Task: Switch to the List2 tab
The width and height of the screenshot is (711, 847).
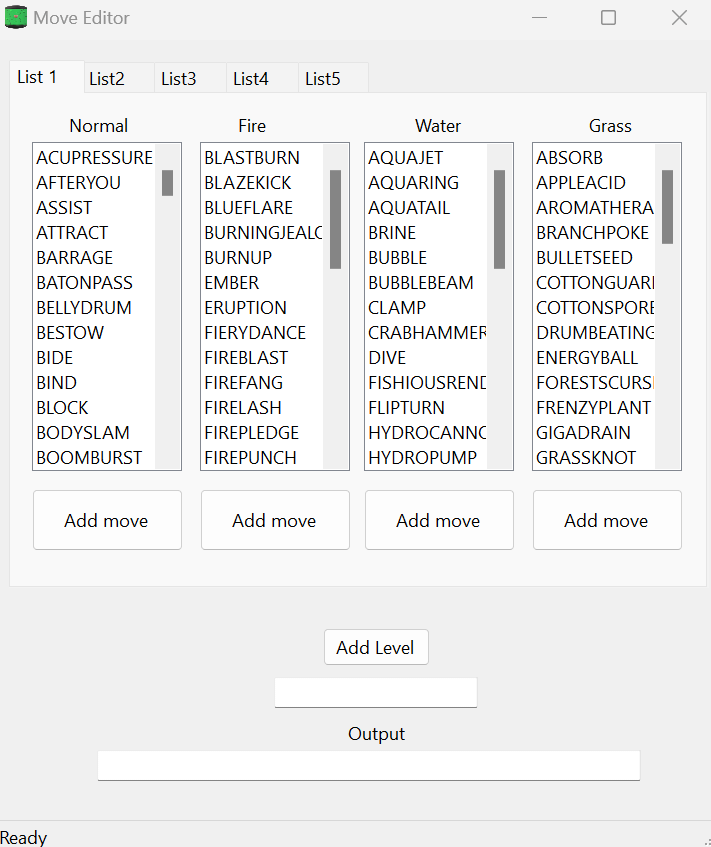Action: pos(107,79)
